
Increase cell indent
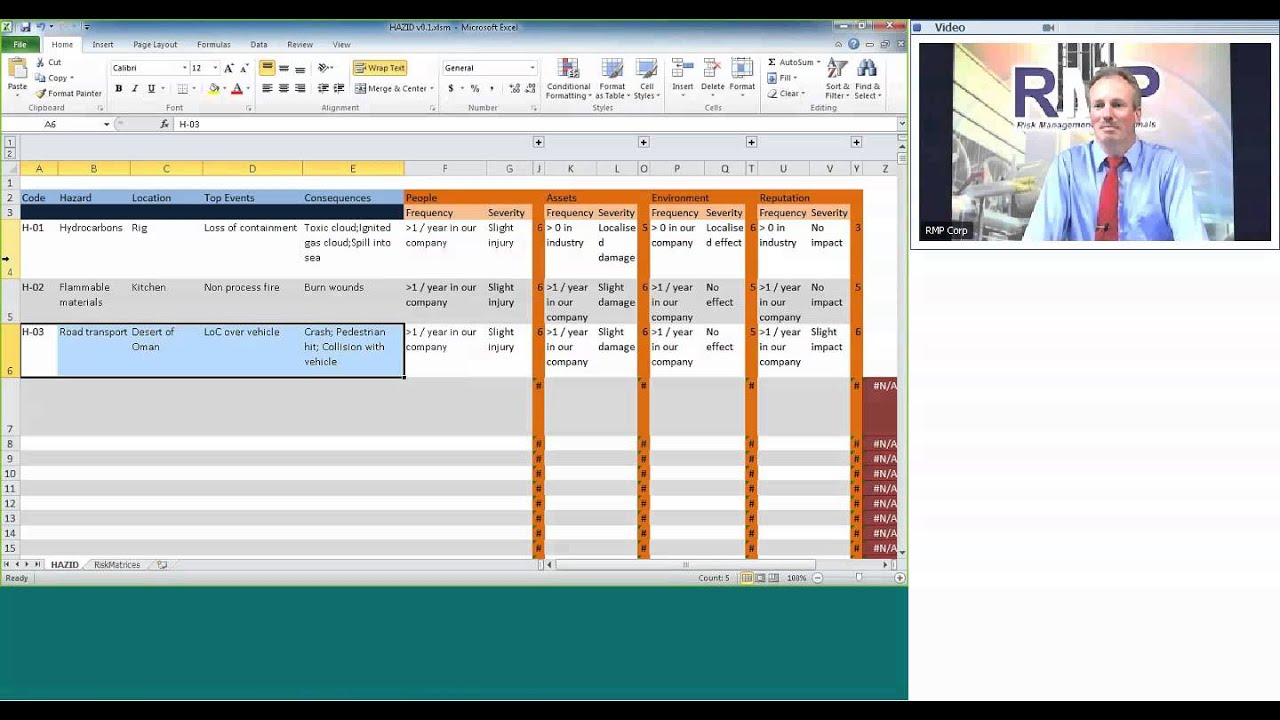pyautogui.click(x=339, y=89)
